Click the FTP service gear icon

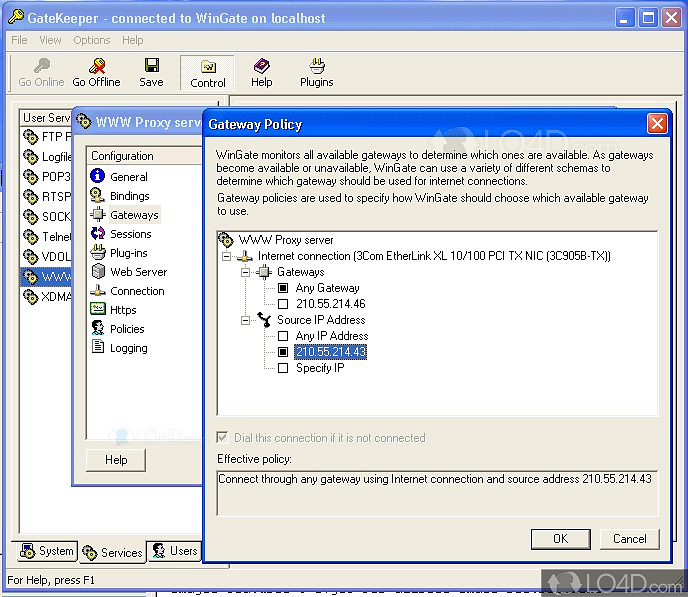(31, 137)
